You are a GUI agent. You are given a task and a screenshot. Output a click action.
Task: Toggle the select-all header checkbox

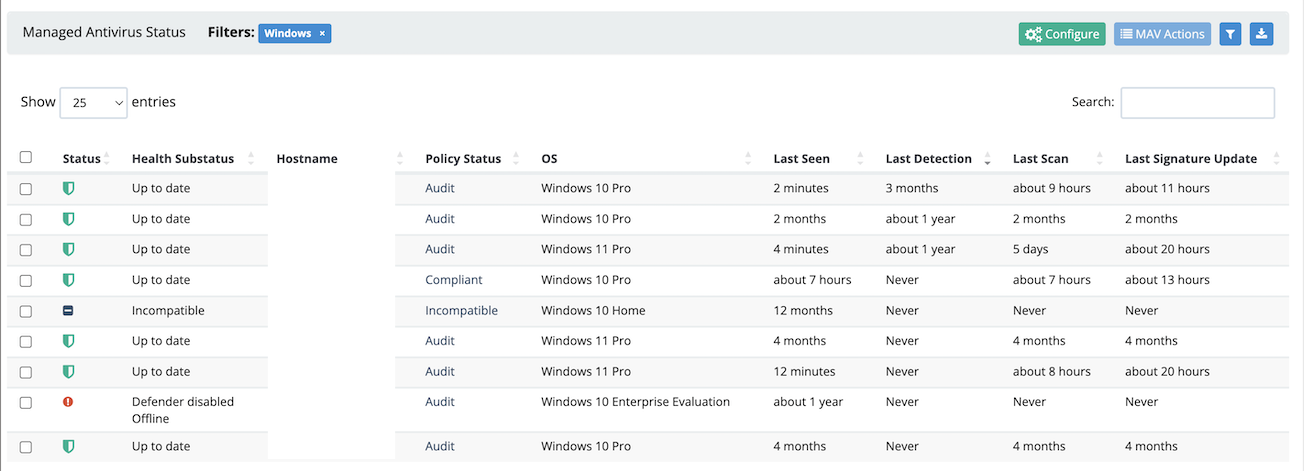[x=26, y=157]
